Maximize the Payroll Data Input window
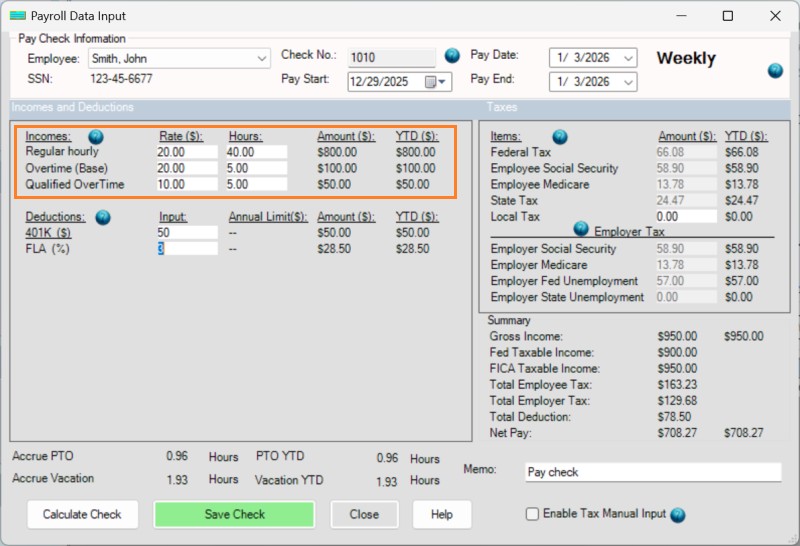This screenshot has width=800, height=546. [x=728, y=16]
